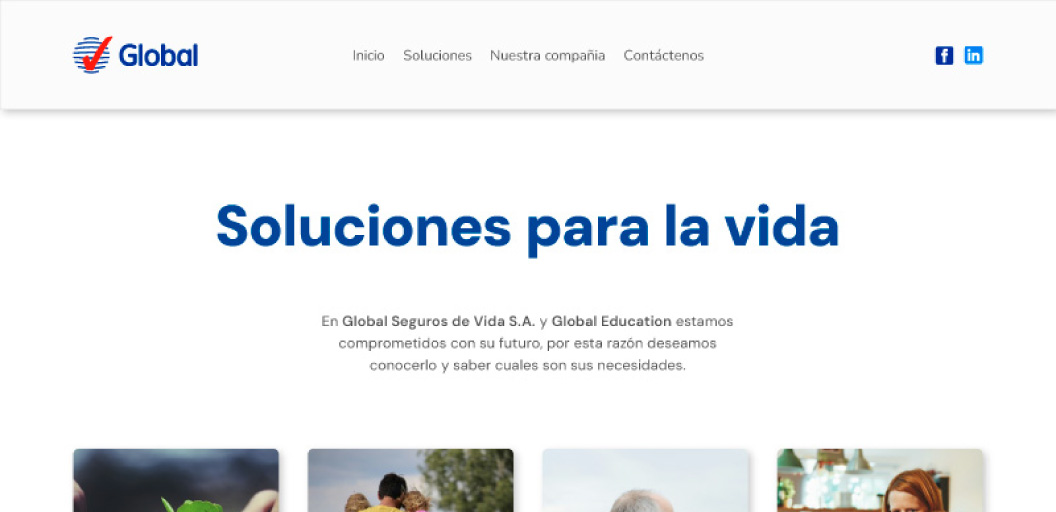Open the LinkedIn profile icon
Image resolution: width=1056 pixels, height=512 pixels.
973,56
